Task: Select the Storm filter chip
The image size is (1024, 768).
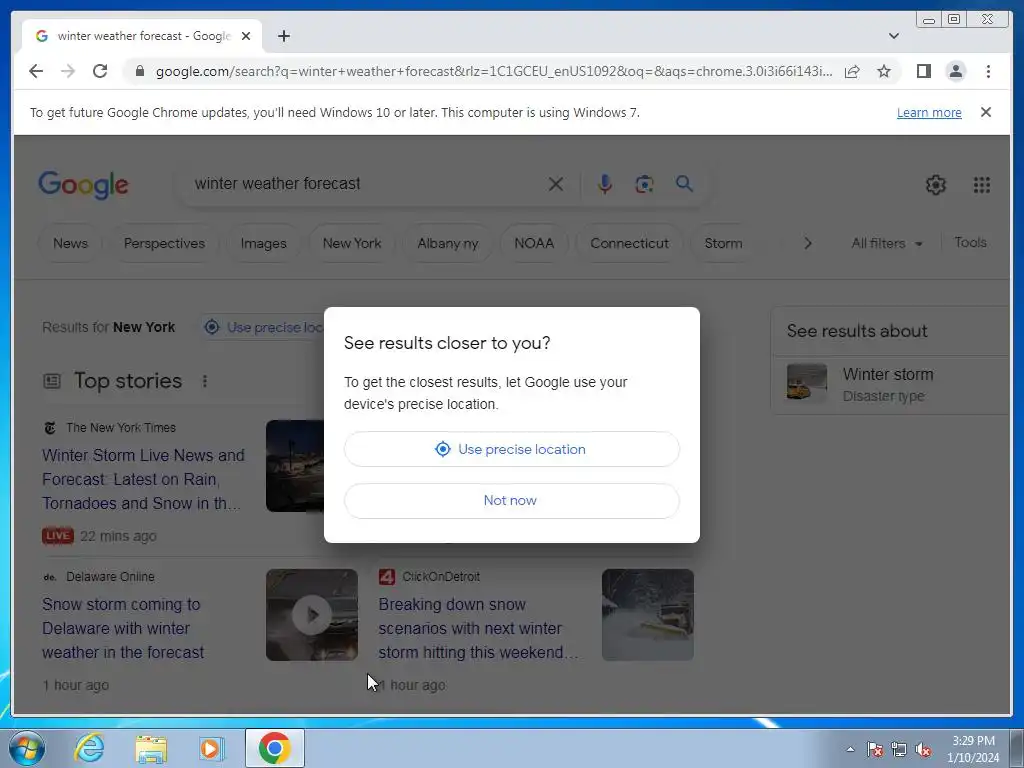Action: [x=723, y=243]
